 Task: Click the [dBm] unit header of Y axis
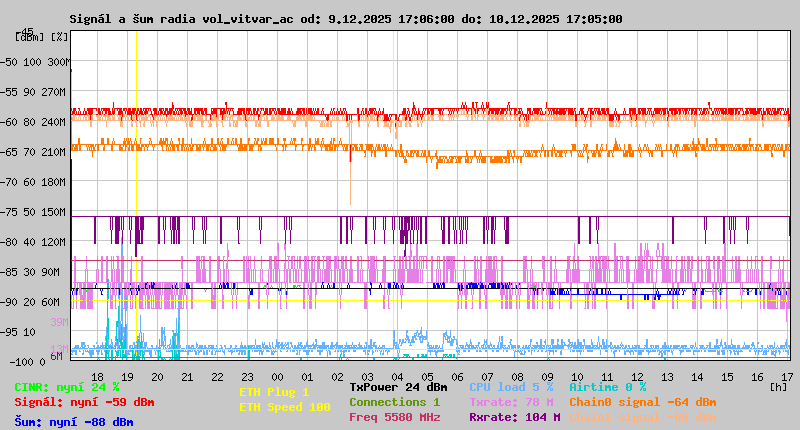click(x=30, y=36)
